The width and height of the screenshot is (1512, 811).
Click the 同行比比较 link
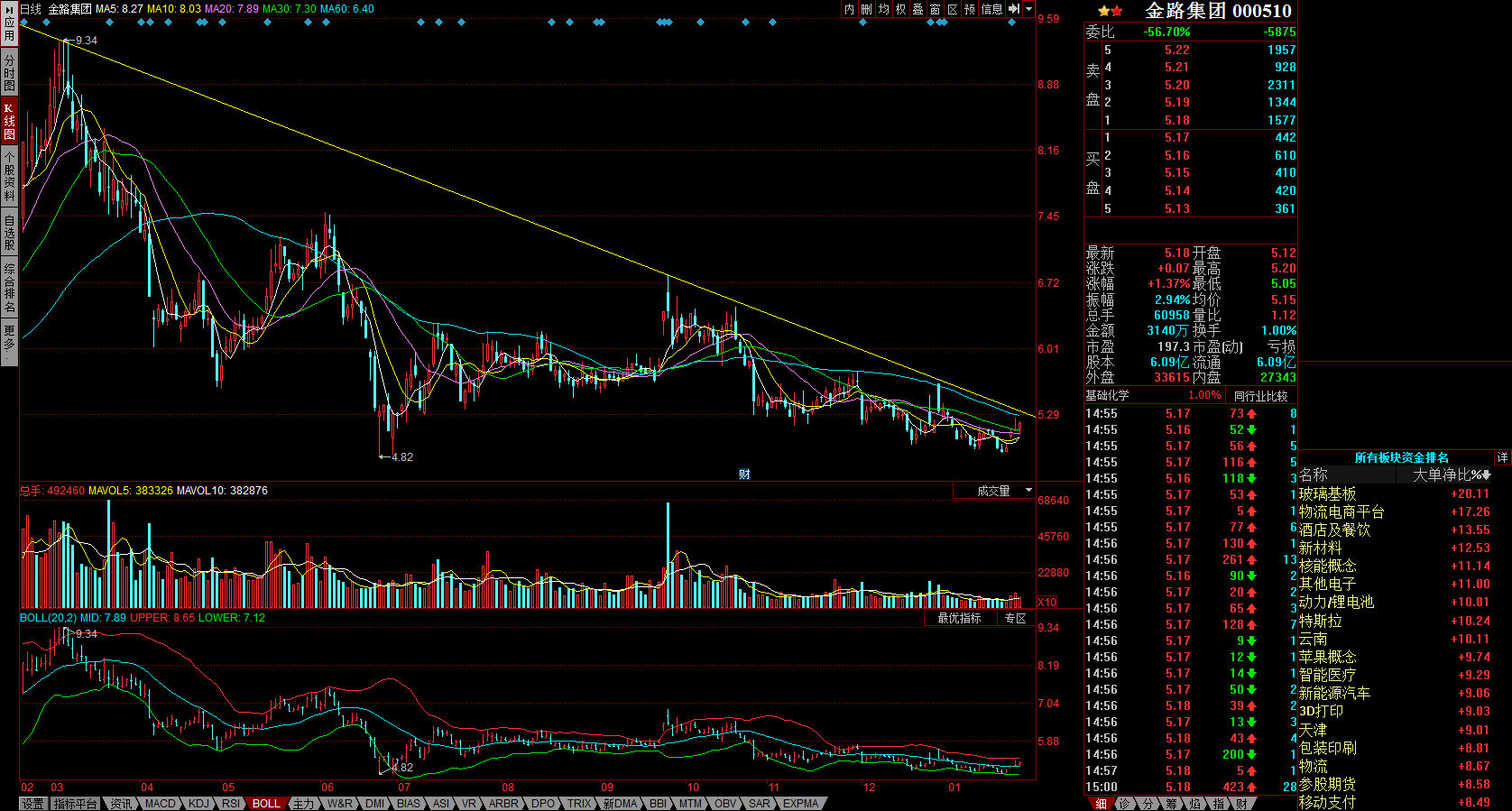coord(1260,396)
